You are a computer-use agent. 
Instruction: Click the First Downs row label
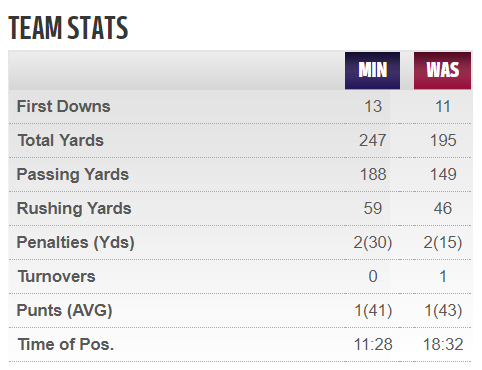tap(63, 107)
